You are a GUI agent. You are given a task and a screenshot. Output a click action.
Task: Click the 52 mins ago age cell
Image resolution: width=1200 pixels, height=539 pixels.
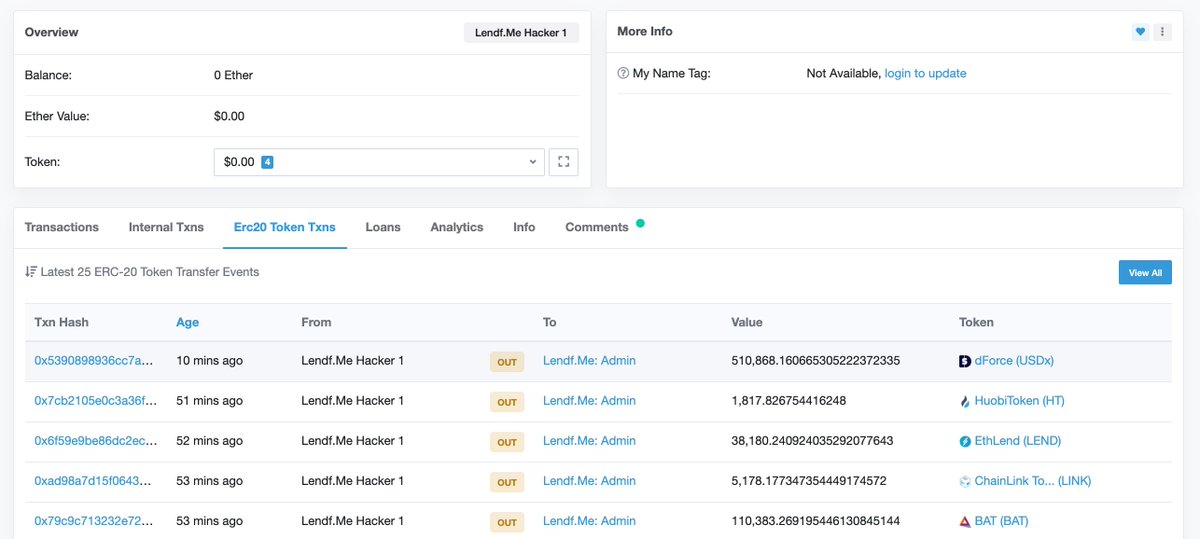point(209,440)
